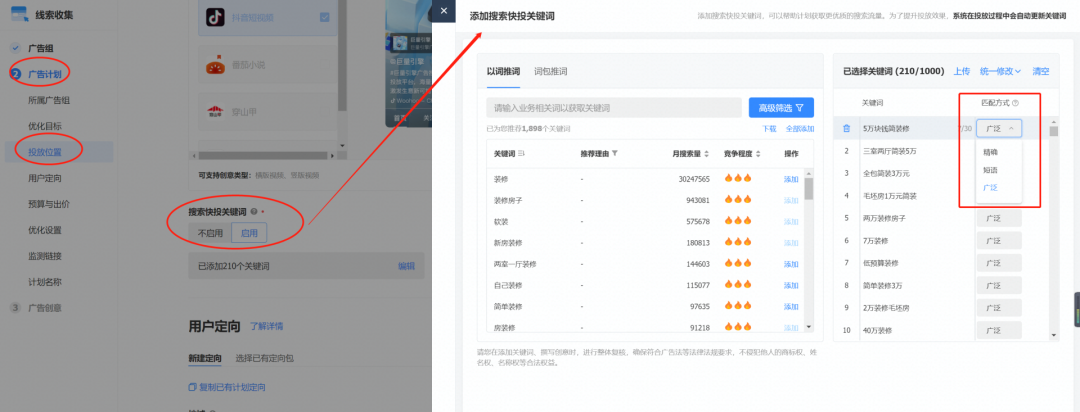Image resolution: width=1080 pixels, height=412 pixels.
Task: Open match type dropdown for 40万装修
Action: click(999, 331)
